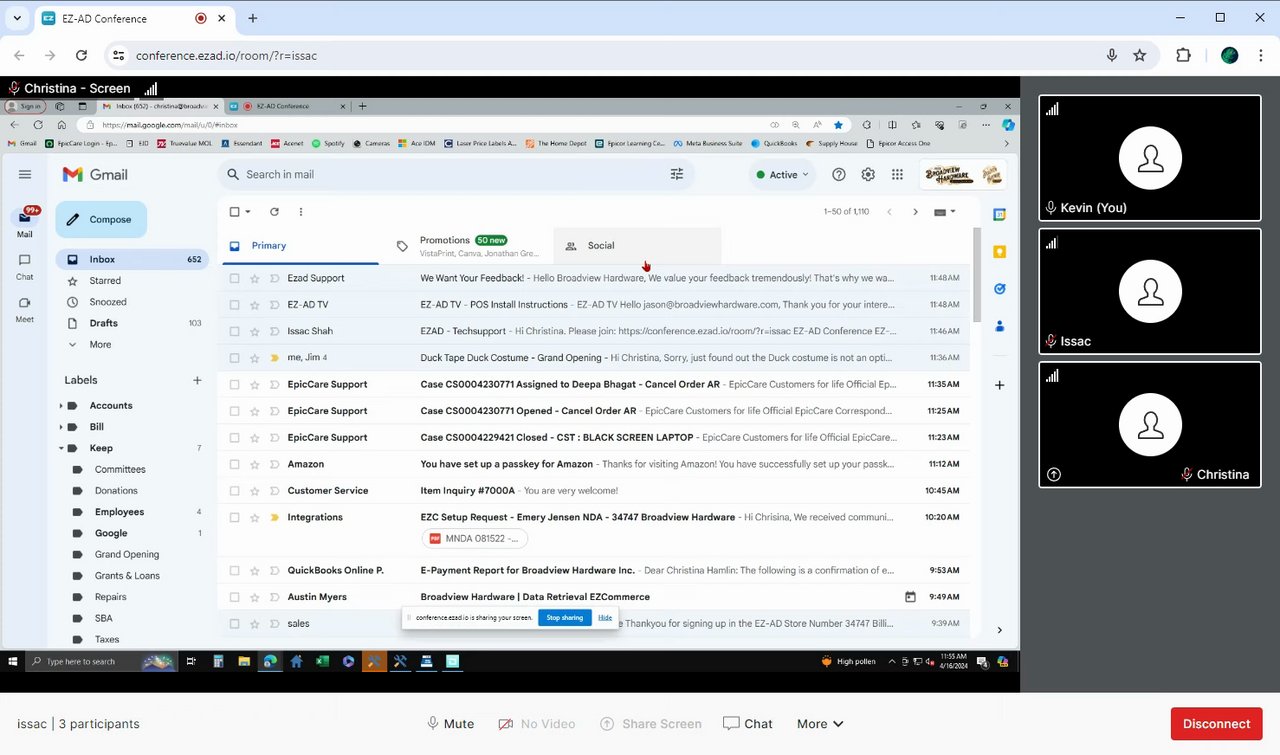Switch to Primary inbox tab
Screen dimensions: 1280x755
pos(298,246)
